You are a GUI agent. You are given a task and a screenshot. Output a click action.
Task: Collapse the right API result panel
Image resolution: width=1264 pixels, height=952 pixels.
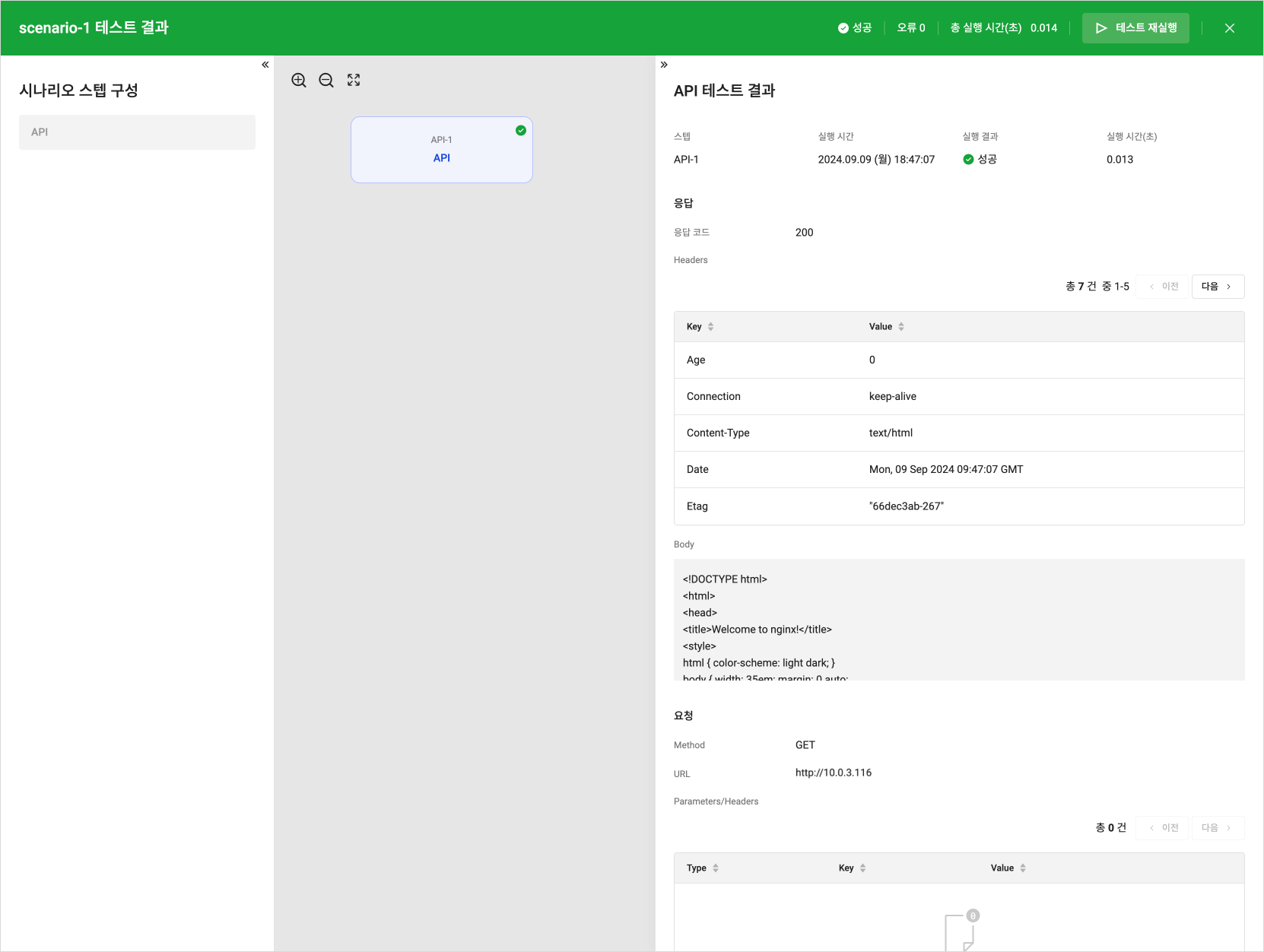click(664, 65)
